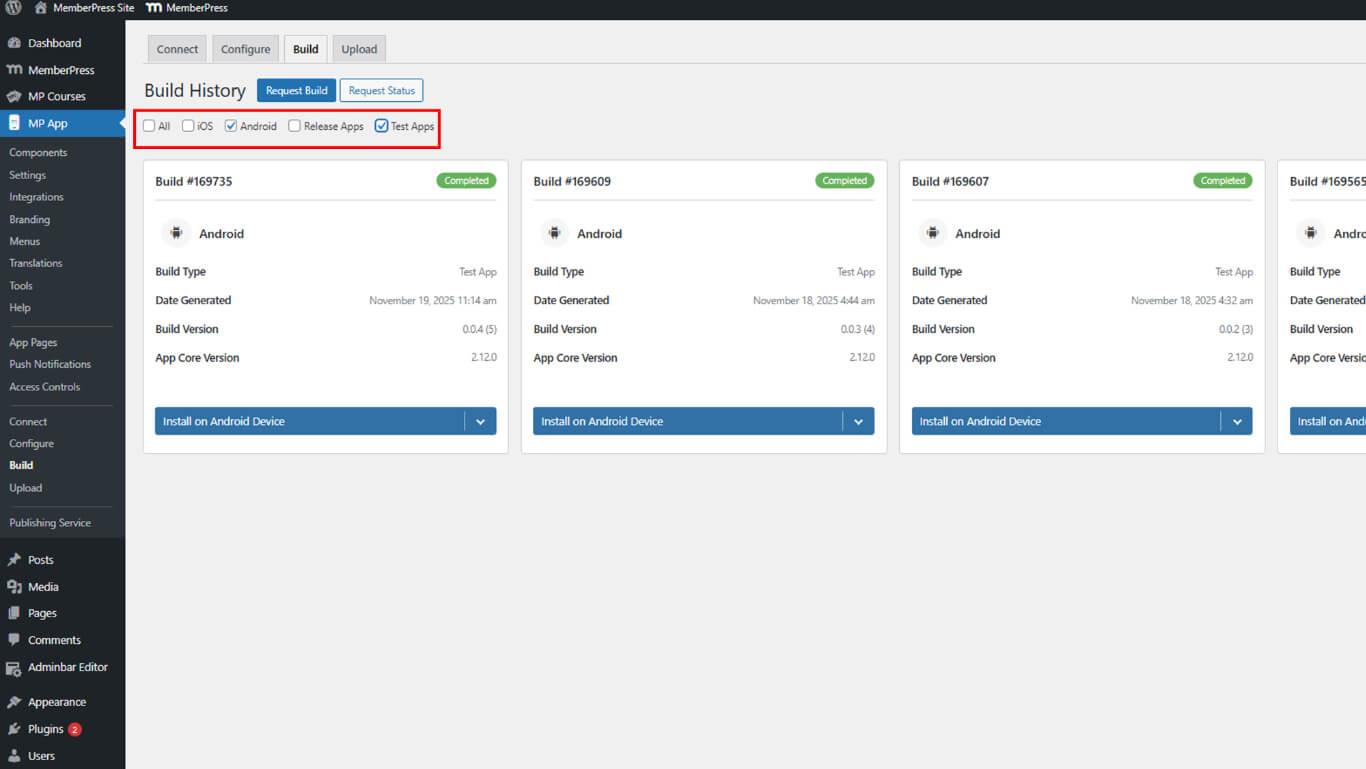This screenshot has width=1366, height=769.
Task: Click the Request Build button
Action: [x=296, y=91]
